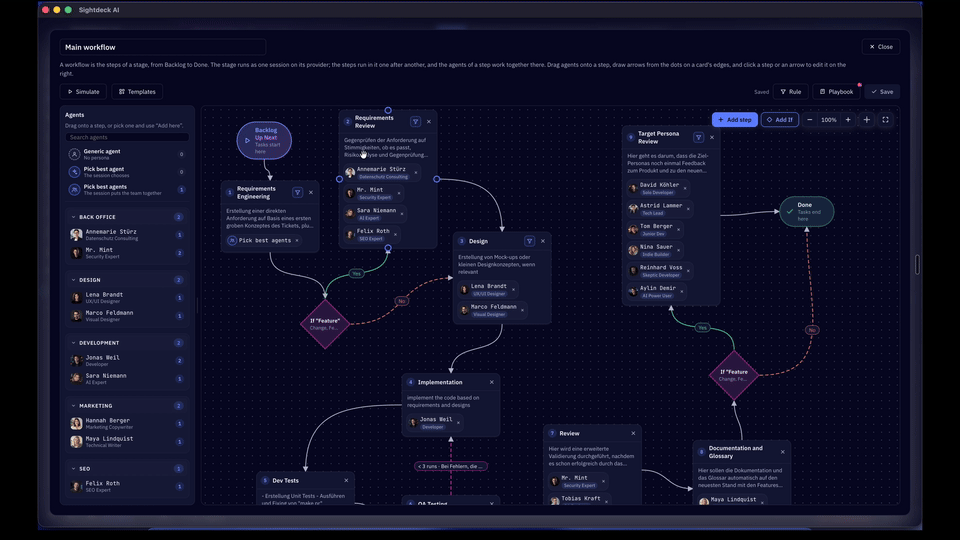Select the left If "Feature" diamond node
960x540 pixels.
pos(324,324)
